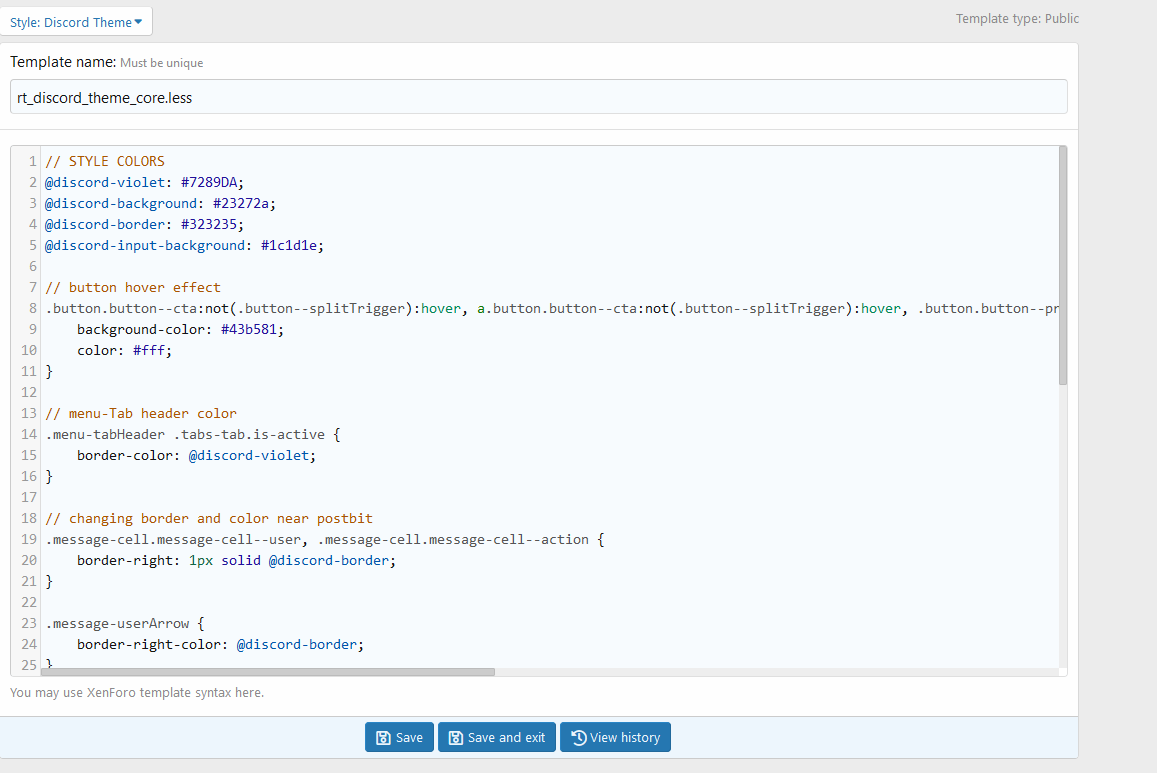Click the floppy disk icon on Save
Viewport: 1157px width, 773px height.
[x=382, y=738]
